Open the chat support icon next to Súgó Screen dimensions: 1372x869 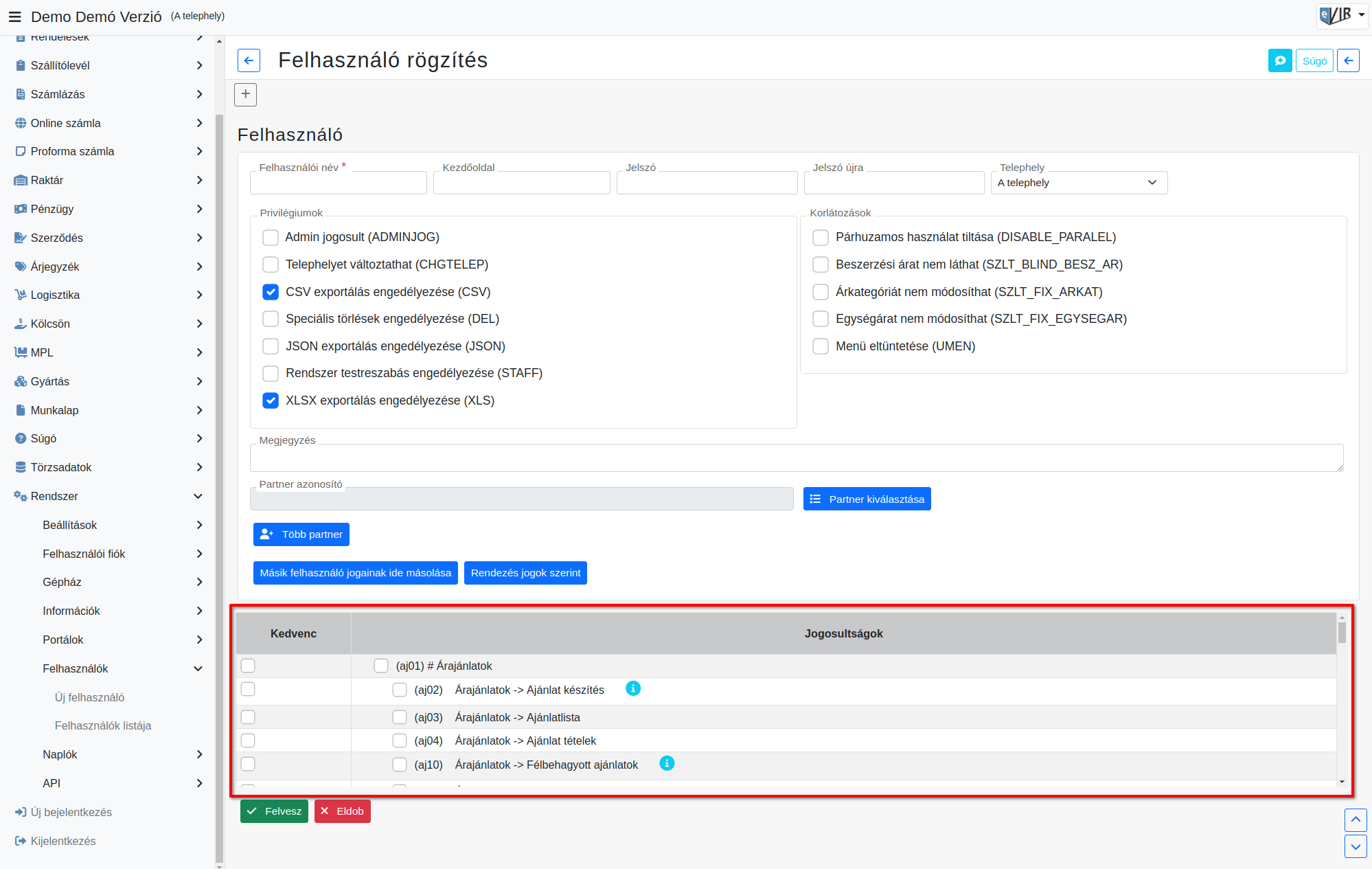[1280, 60]
